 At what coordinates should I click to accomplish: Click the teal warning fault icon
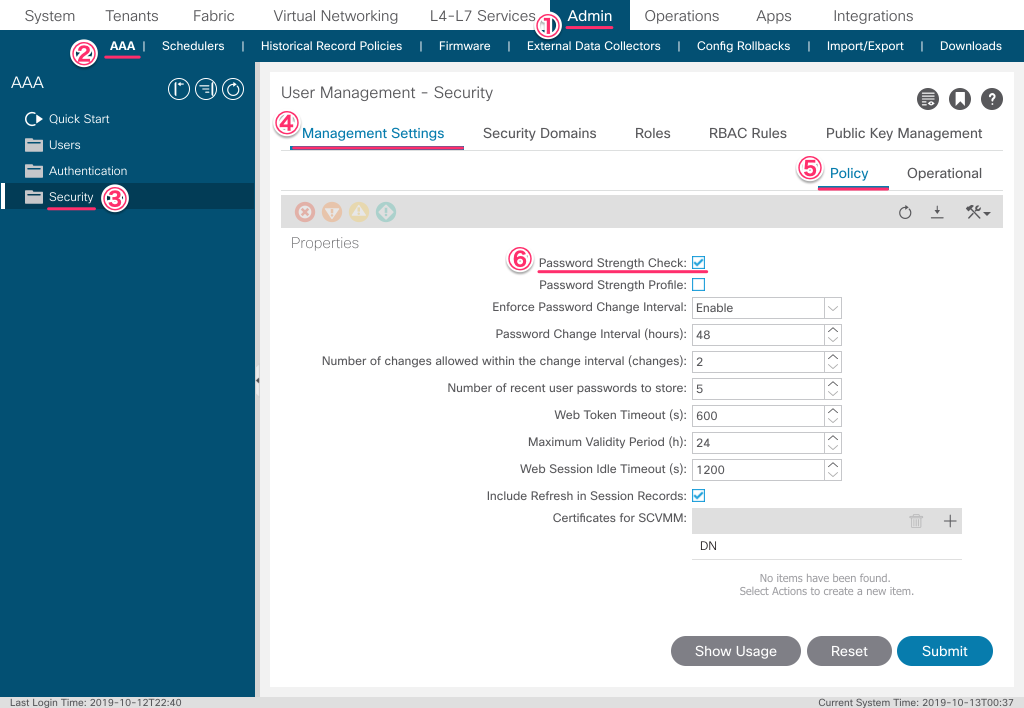coord(386,212)
